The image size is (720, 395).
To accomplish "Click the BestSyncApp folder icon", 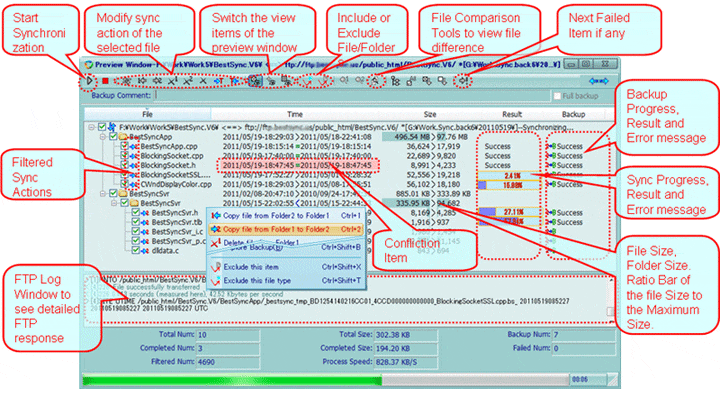I will [x=123, y=137].
